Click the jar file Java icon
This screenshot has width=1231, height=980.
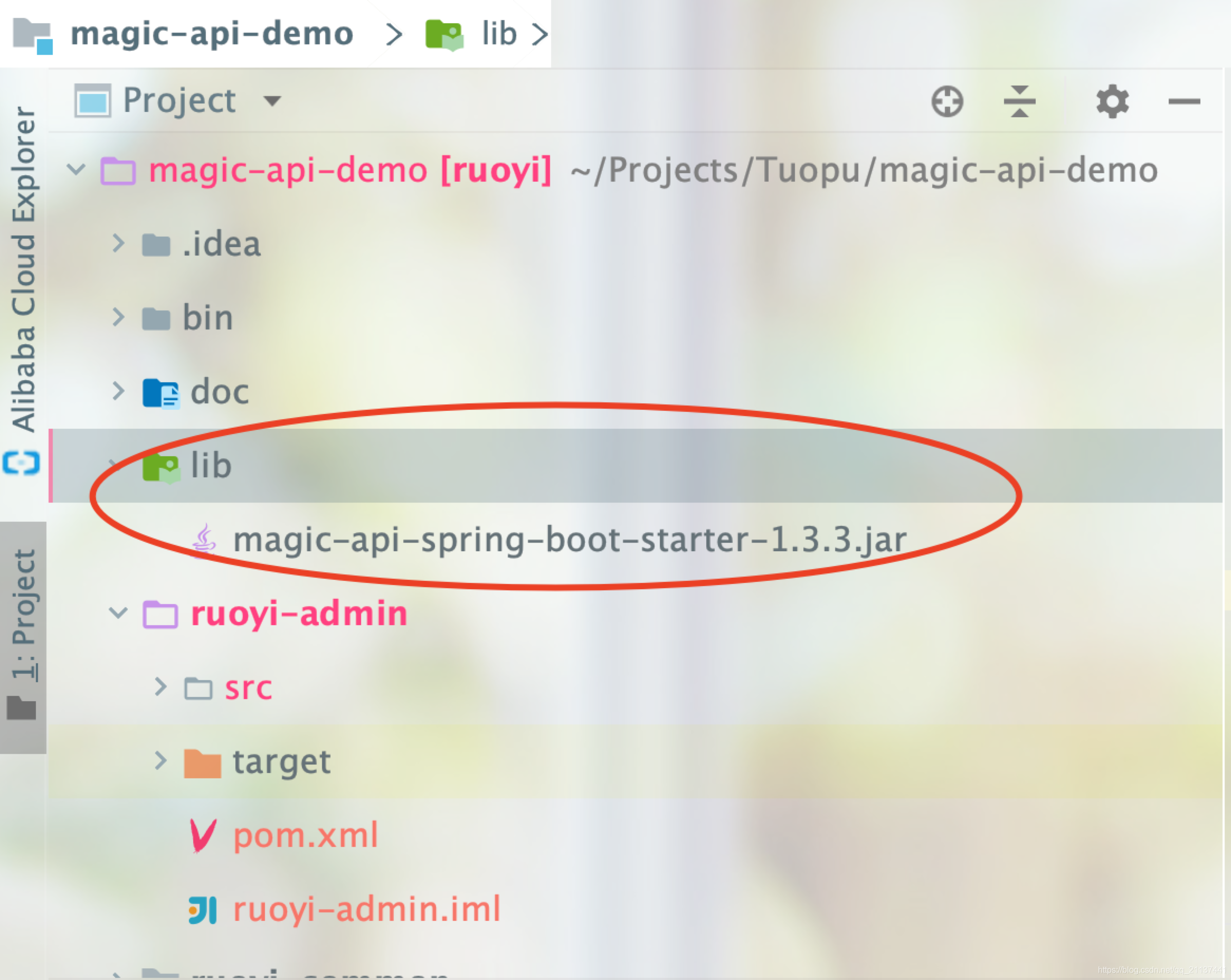tap(204, 540)
